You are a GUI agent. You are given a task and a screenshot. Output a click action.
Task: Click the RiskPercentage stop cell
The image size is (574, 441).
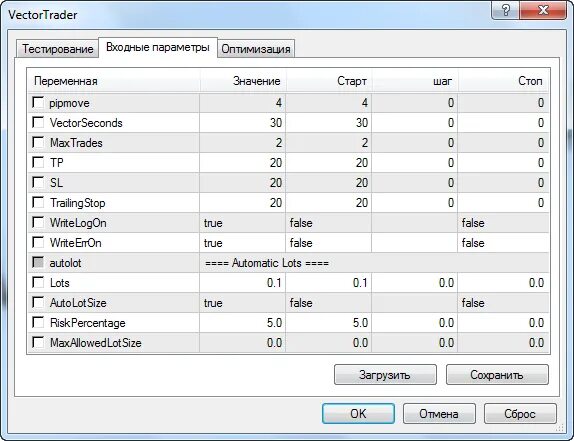pyautogui.click(x=503, y=323)
